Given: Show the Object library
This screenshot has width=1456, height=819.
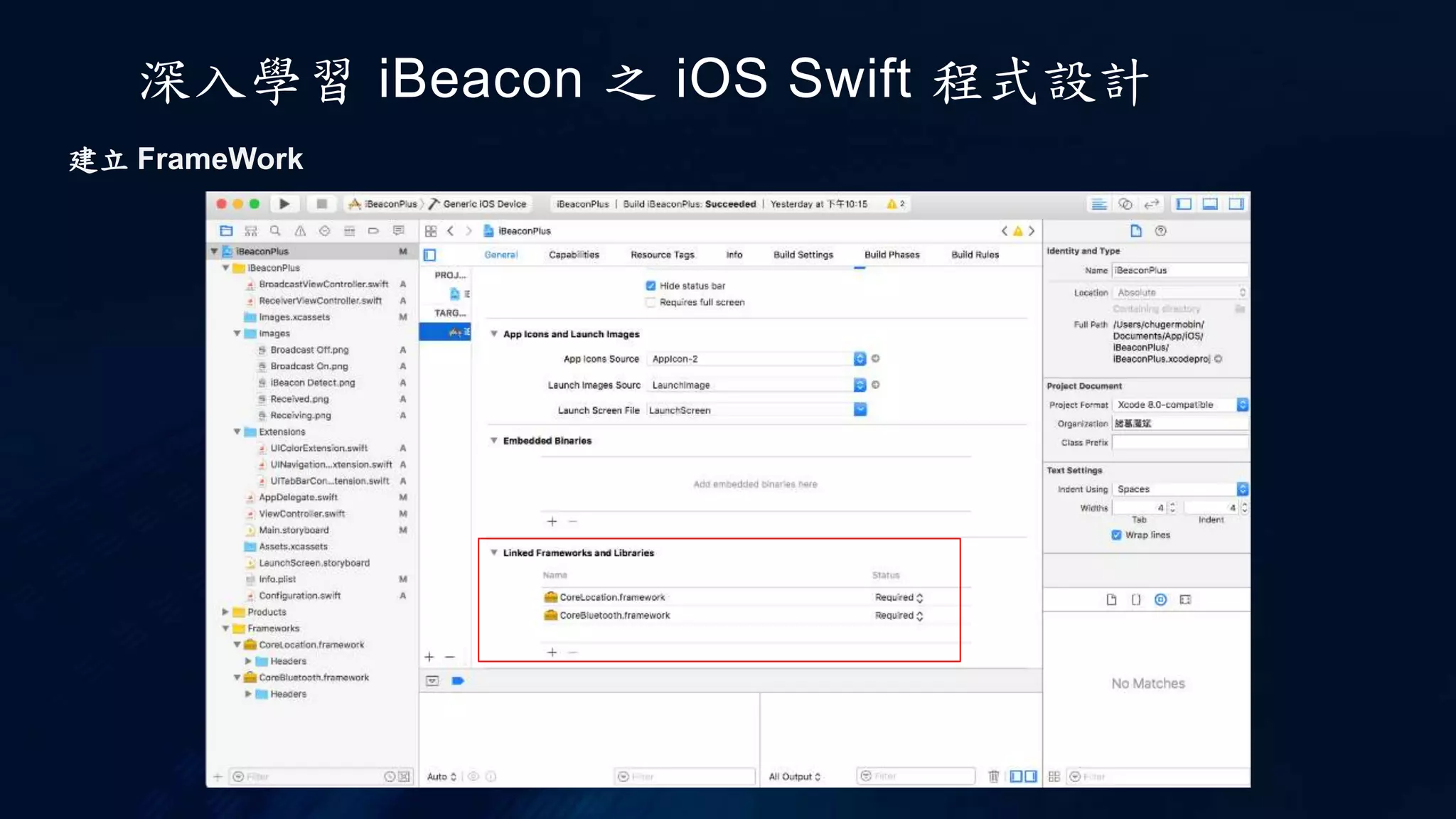Looking at the screenshot, I should pos(1161,599).
